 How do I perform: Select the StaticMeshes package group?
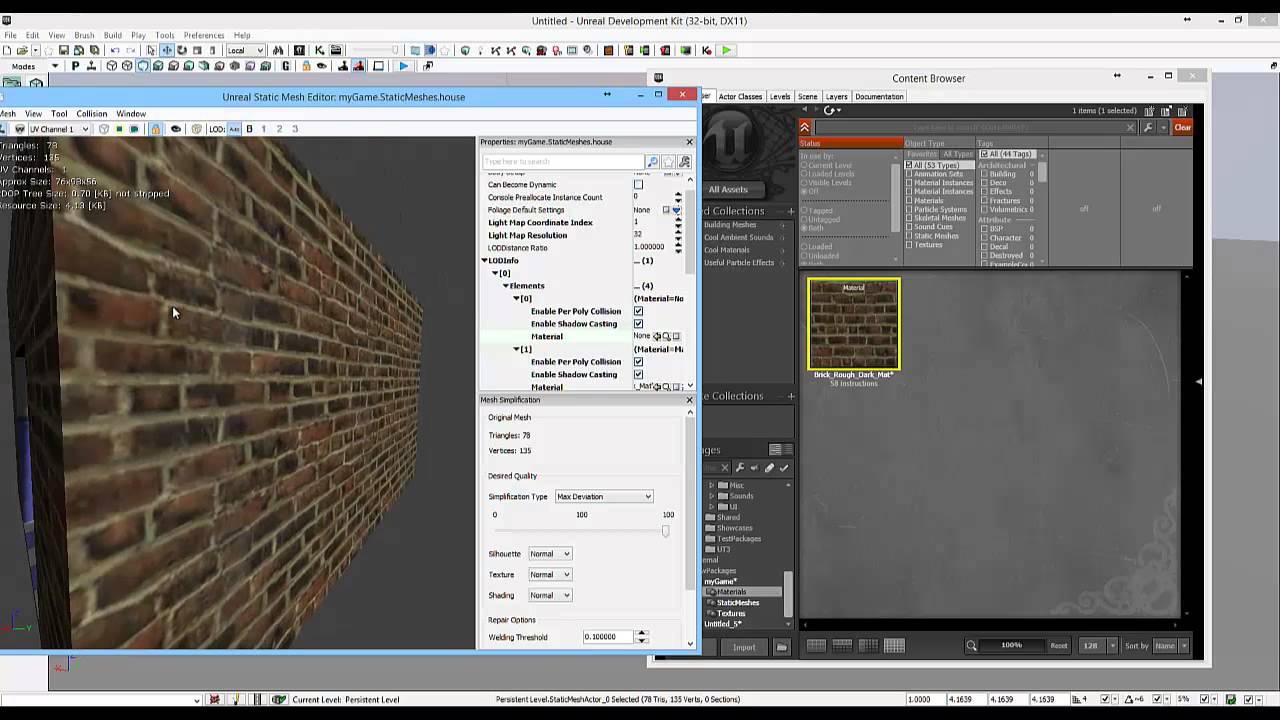point(737,603)
